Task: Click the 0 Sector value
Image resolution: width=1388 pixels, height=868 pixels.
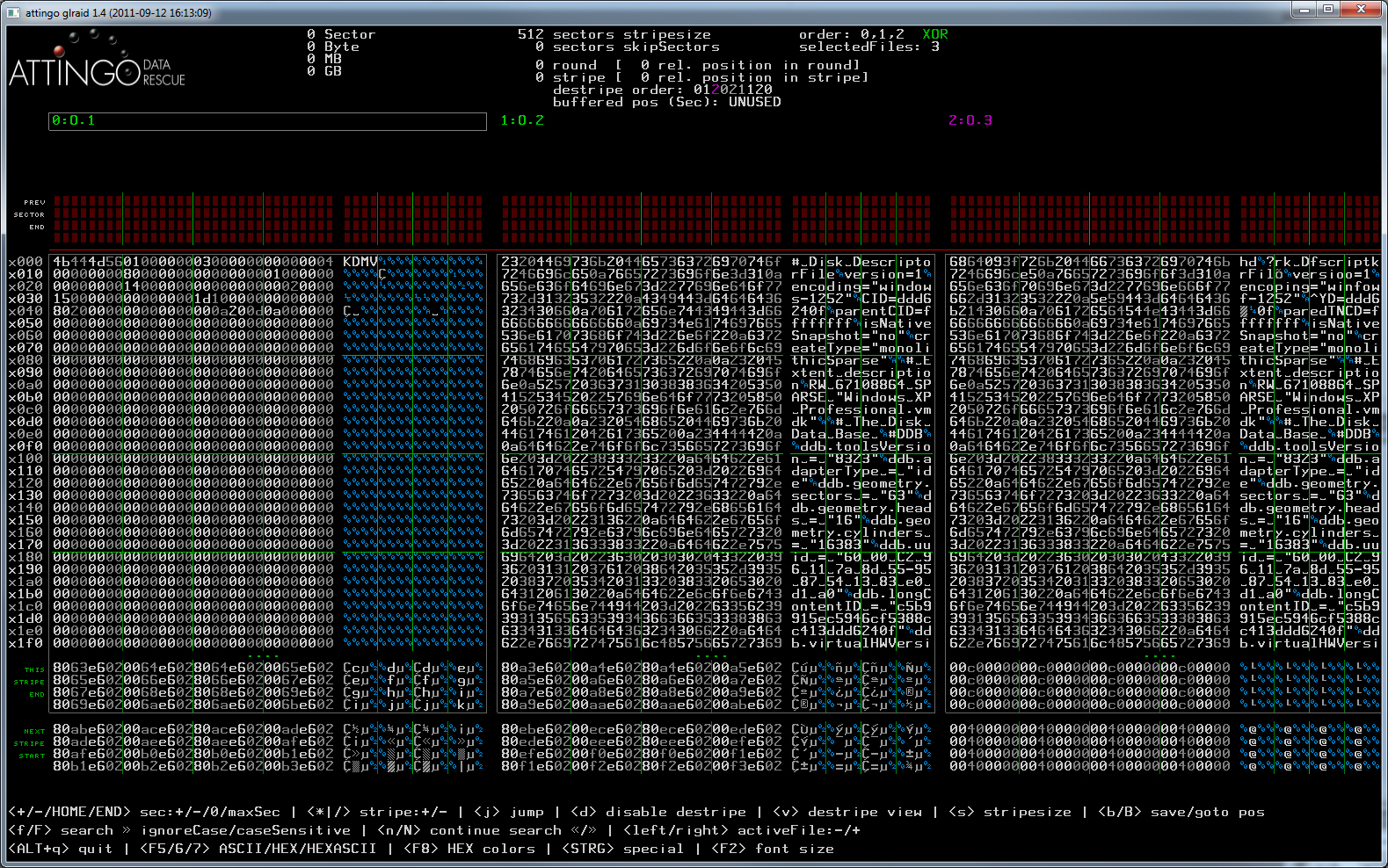Action: (x=341, y=34)
